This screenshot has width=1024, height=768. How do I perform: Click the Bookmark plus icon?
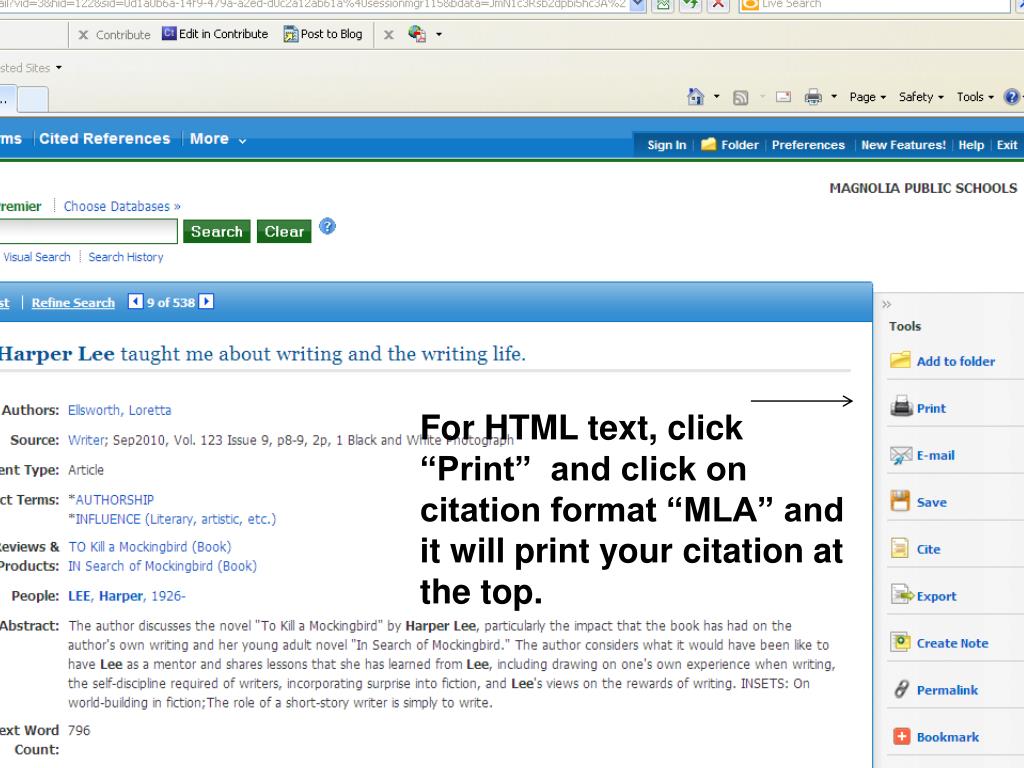900,737
